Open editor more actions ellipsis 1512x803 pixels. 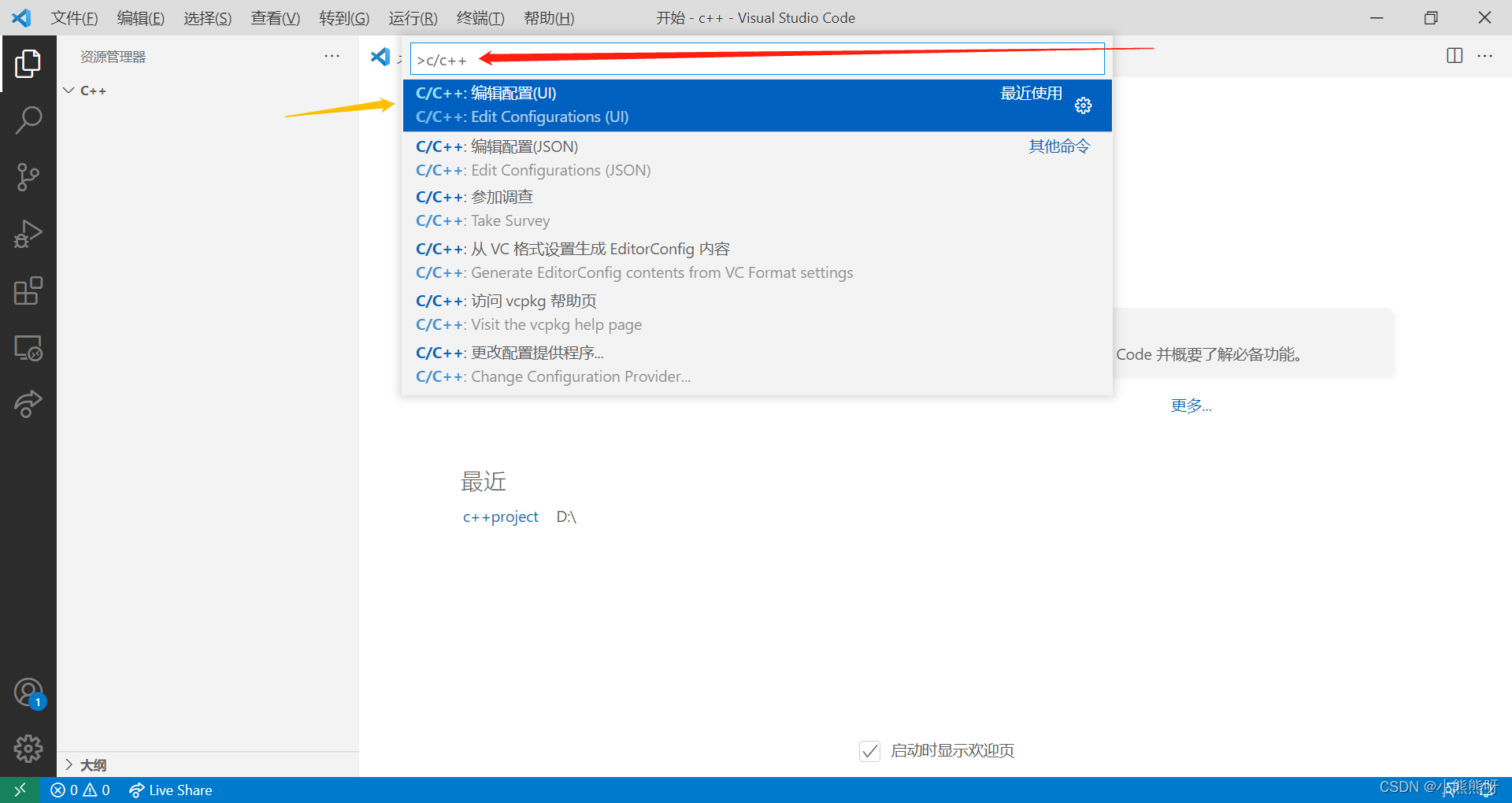tap(1485, 56)
